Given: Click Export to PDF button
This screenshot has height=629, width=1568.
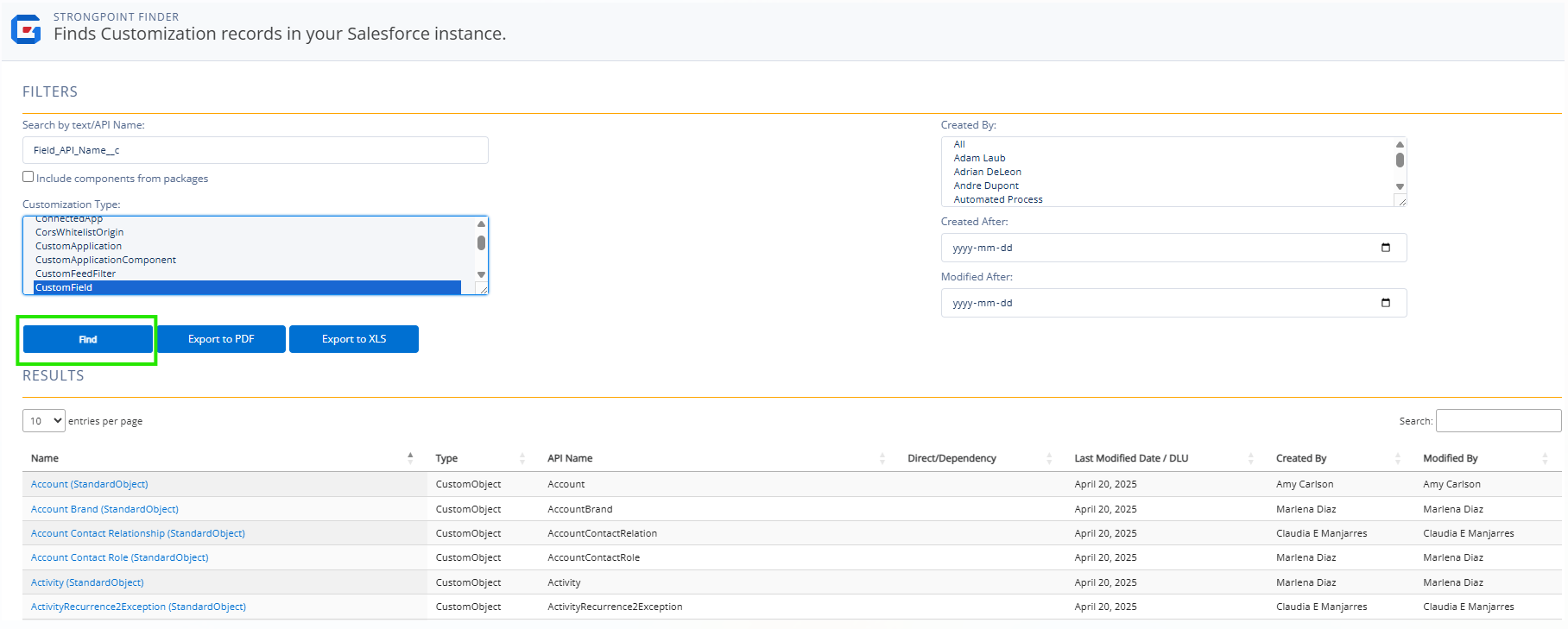Looking at the screenshot, I should click(221, 339).
